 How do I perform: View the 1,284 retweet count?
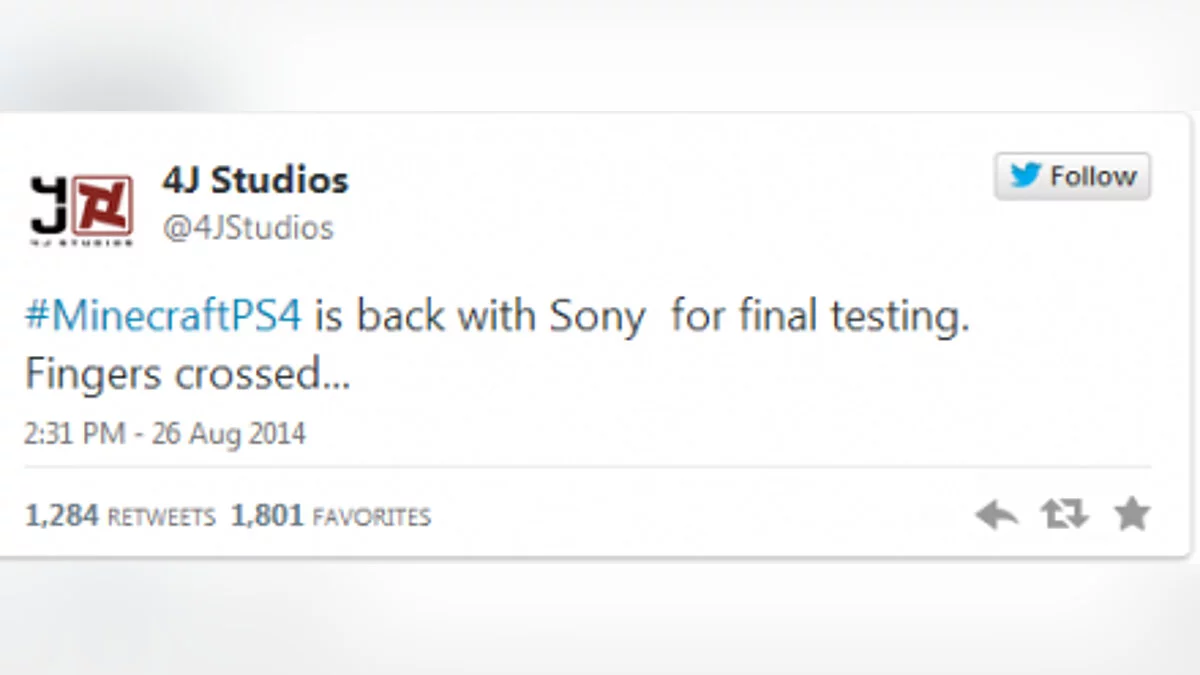(62, 516)
